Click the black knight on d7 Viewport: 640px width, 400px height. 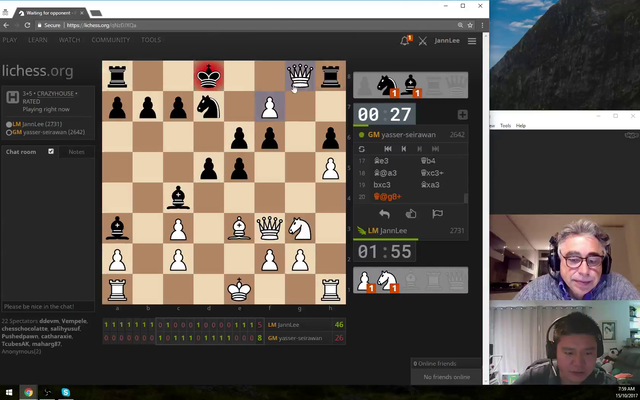(209, 106)
